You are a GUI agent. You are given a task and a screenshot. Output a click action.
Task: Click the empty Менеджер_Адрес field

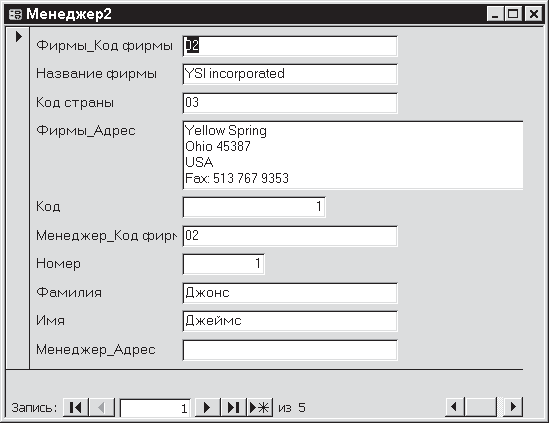[x=290, y=350]
